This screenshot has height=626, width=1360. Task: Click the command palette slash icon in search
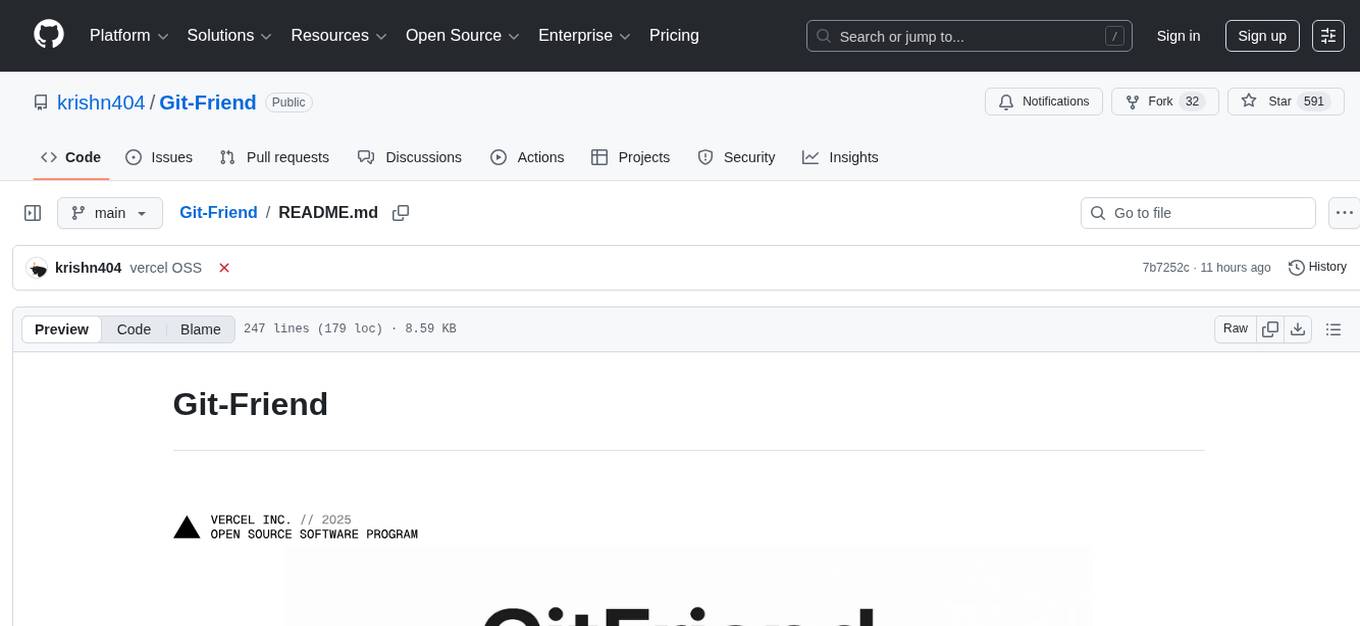(1114, 35)
